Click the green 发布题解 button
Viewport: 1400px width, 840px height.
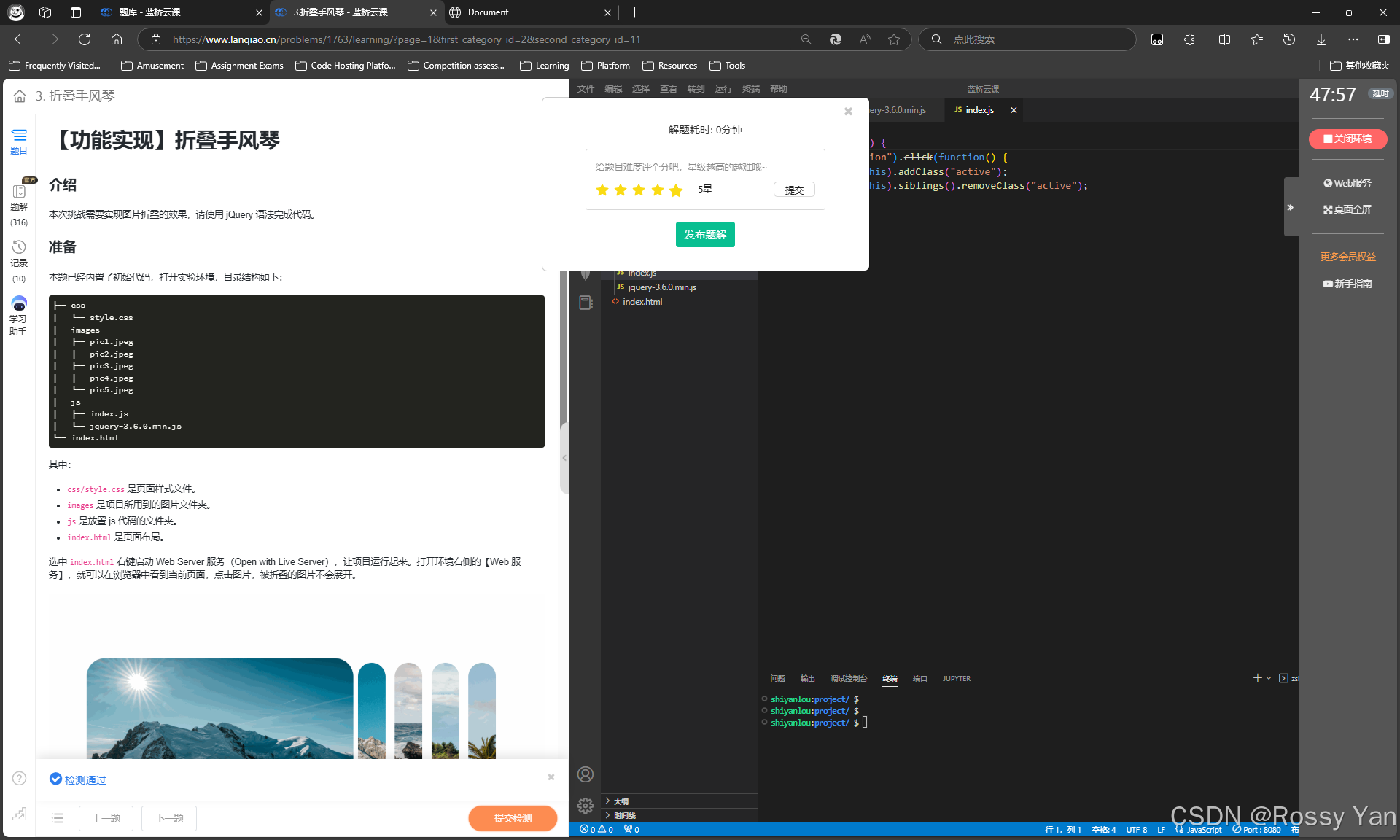coord(704,235)
